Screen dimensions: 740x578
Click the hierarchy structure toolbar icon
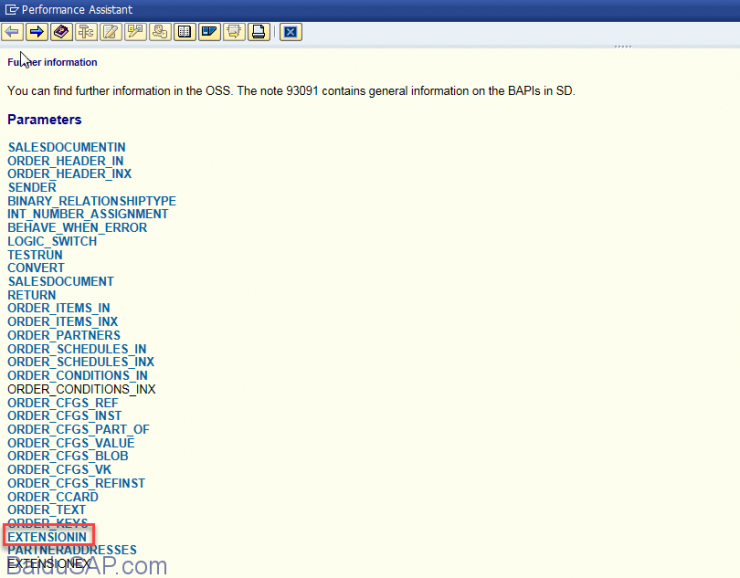tap(86, 32)
